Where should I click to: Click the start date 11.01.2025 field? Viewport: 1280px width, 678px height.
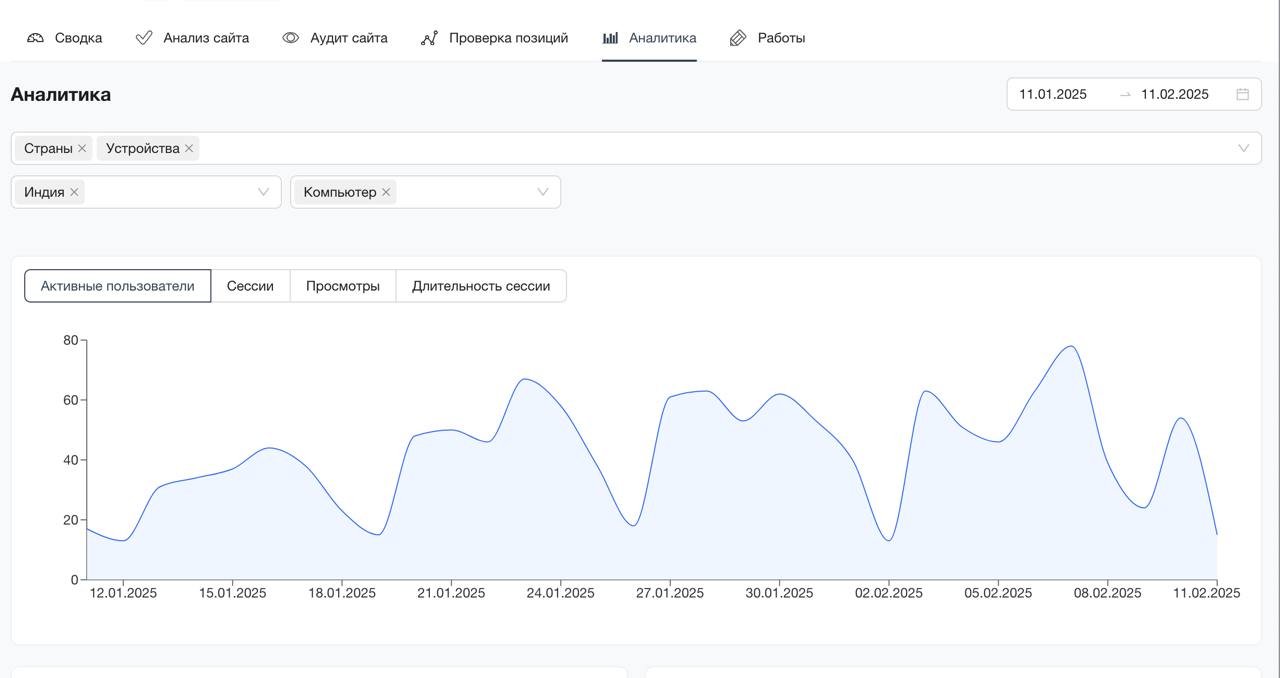click(x=1053, y=94)
